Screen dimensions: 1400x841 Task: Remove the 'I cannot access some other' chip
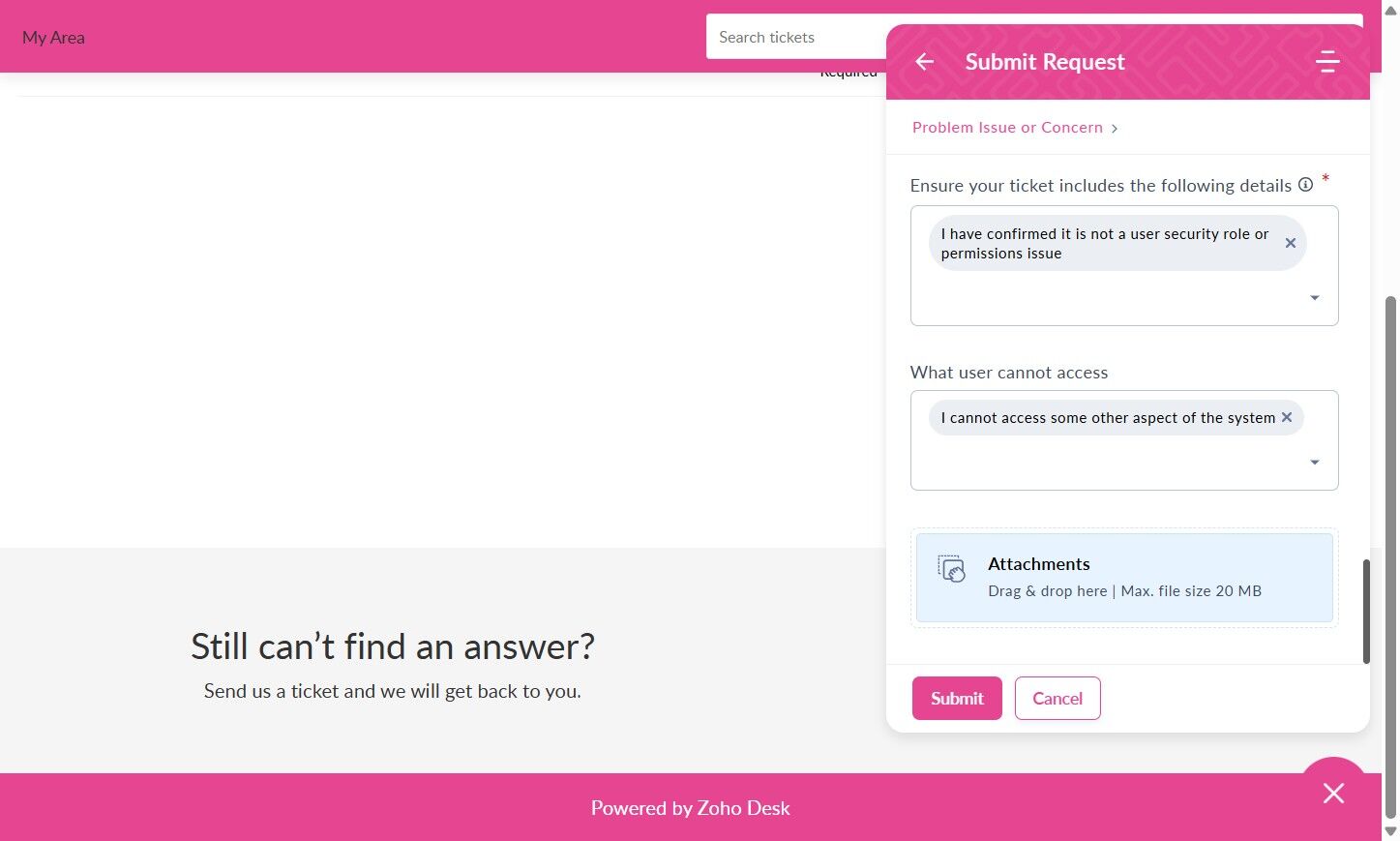point(1287,417)
